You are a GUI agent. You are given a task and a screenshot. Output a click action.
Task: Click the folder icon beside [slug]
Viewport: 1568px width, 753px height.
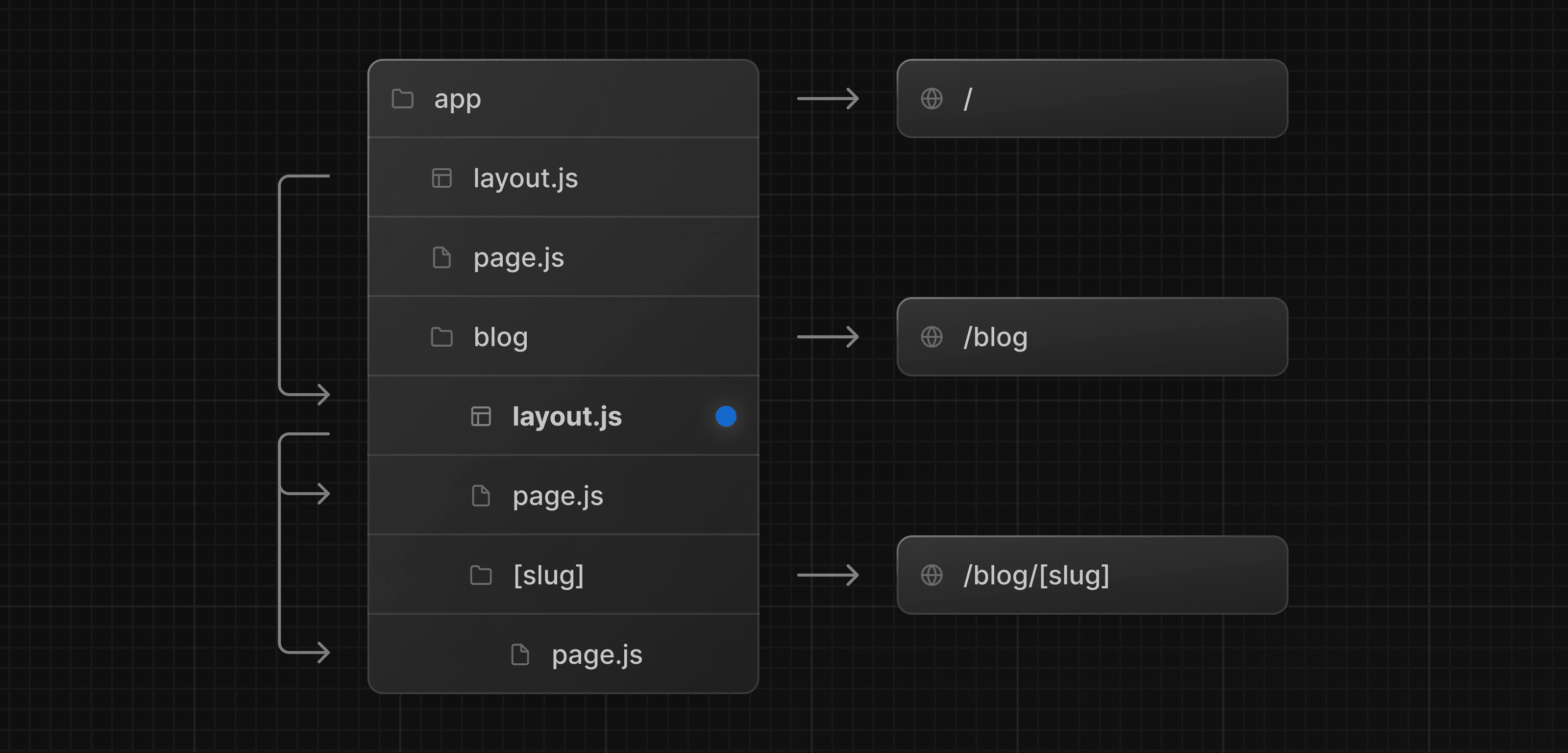[x=481, y=575]
